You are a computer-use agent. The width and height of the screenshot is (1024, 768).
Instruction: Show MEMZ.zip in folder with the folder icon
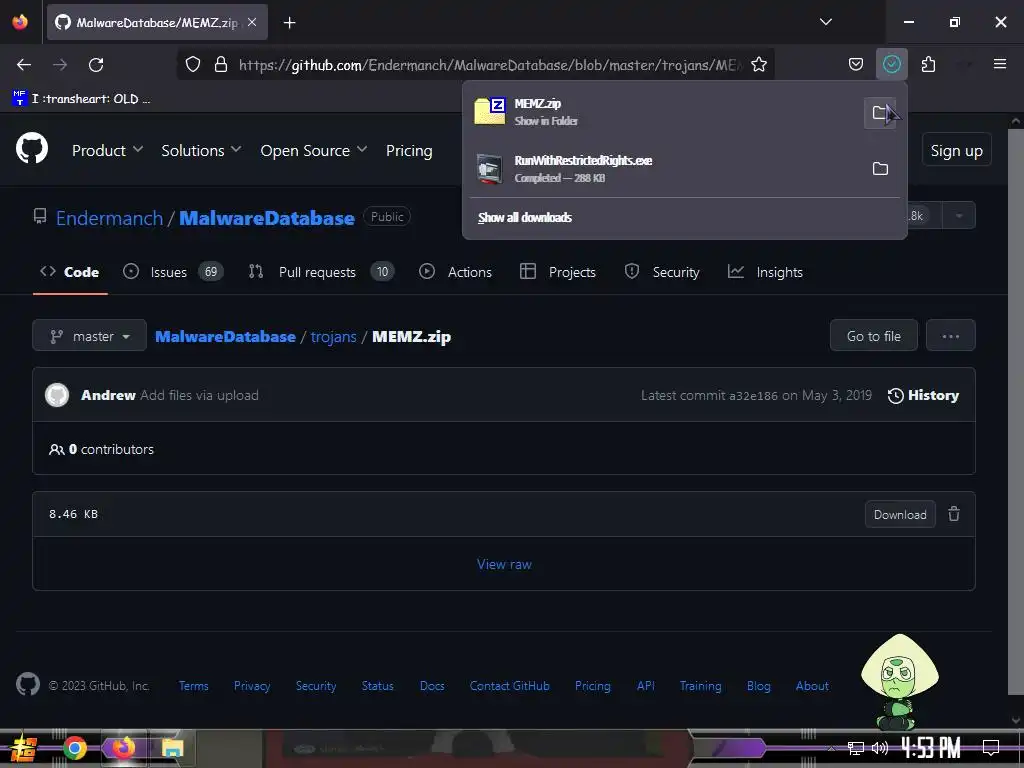880,113
